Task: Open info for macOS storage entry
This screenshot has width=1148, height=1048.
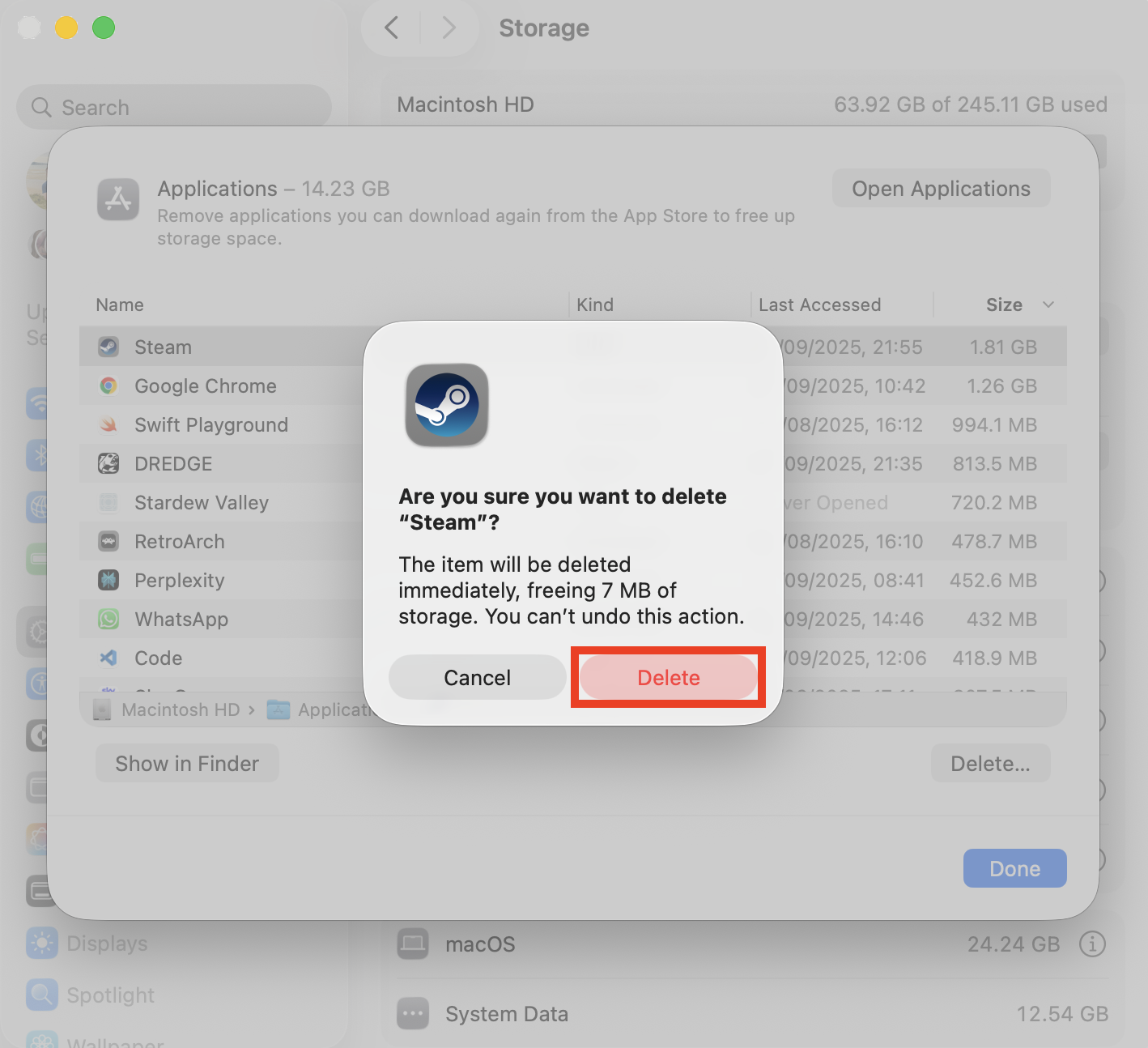Action: pos(1092,944)
